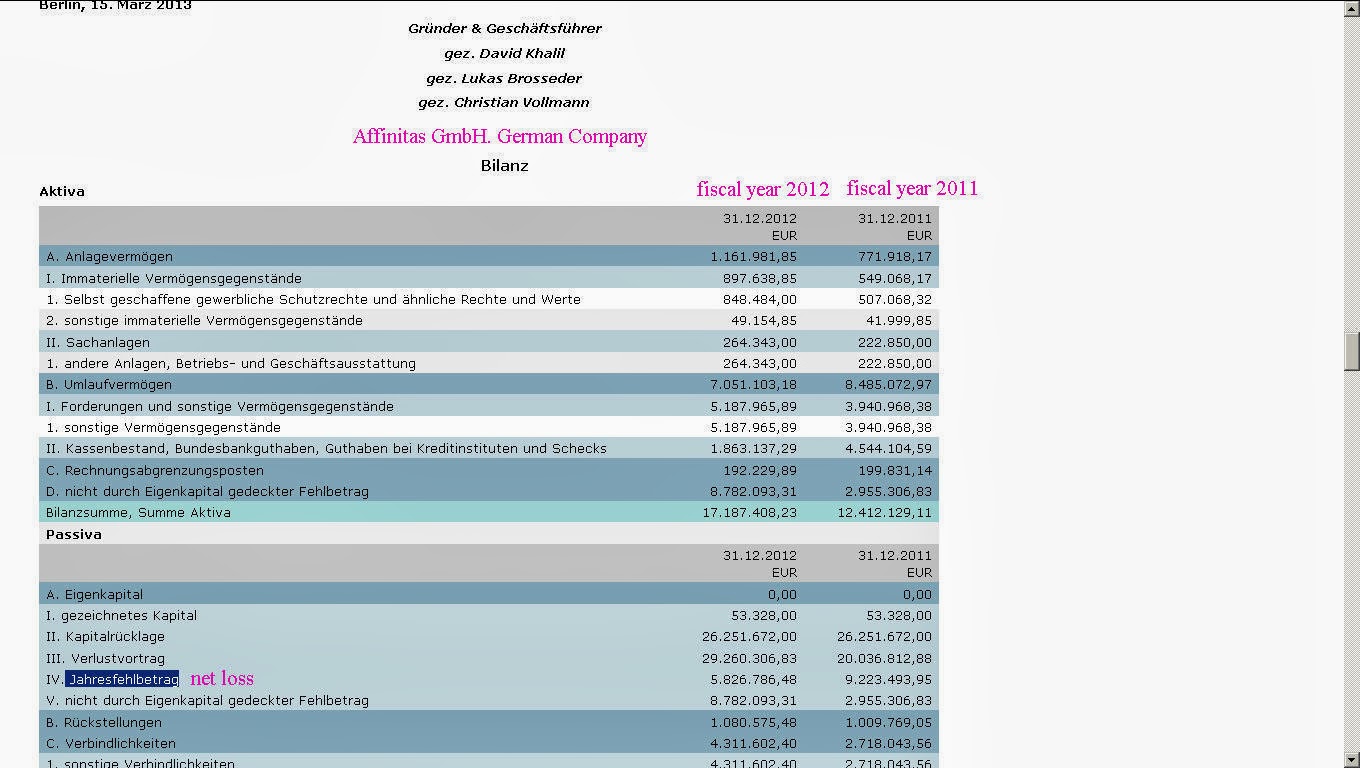This screenshot has height=768, width=1360.
Task: Click the 'Aktiva' section label
Action: pos(62,191)
